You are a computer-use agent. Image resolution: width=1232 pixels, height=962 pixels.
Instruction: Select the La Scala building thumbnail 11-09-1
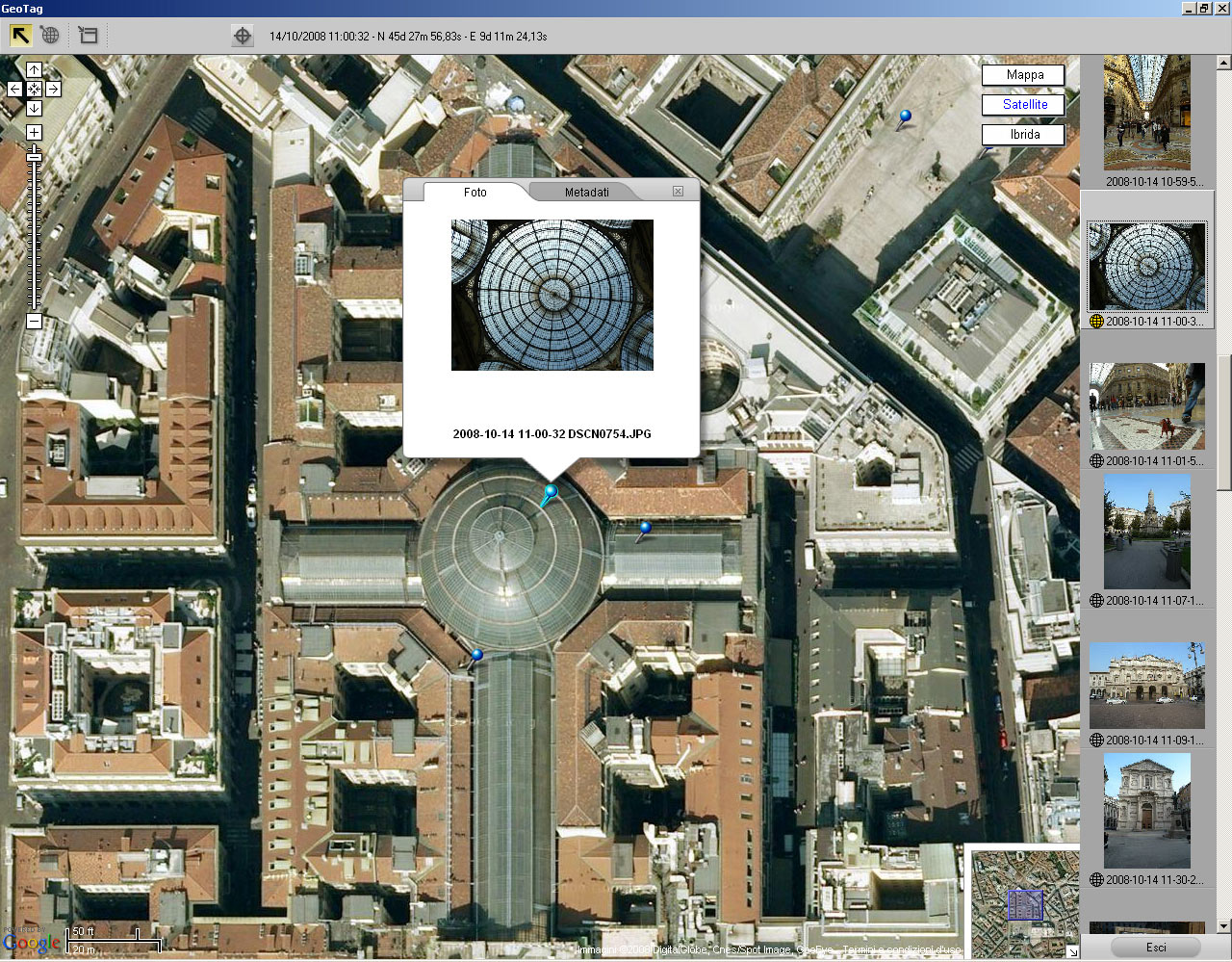1146,686
